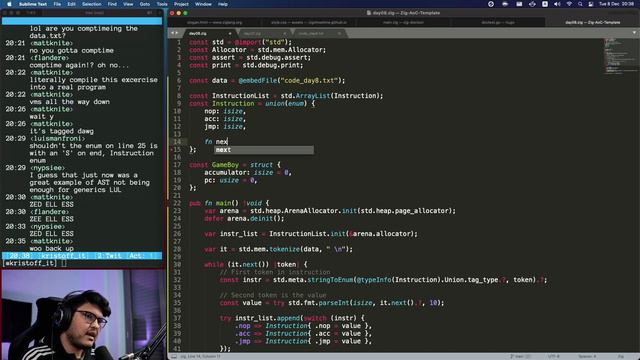Open the Selection menu
This screenshot has width=640, height=360.
91,4
